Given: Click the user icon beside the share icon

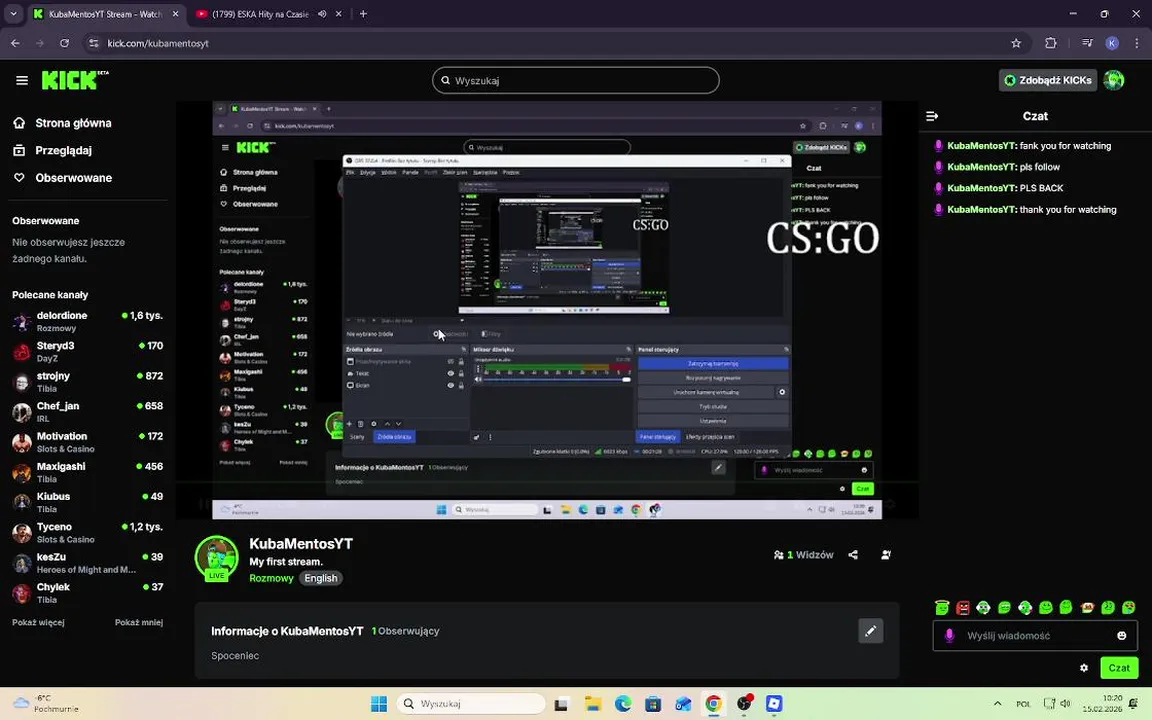Looking at the screenshot, I should coord(886,555).
